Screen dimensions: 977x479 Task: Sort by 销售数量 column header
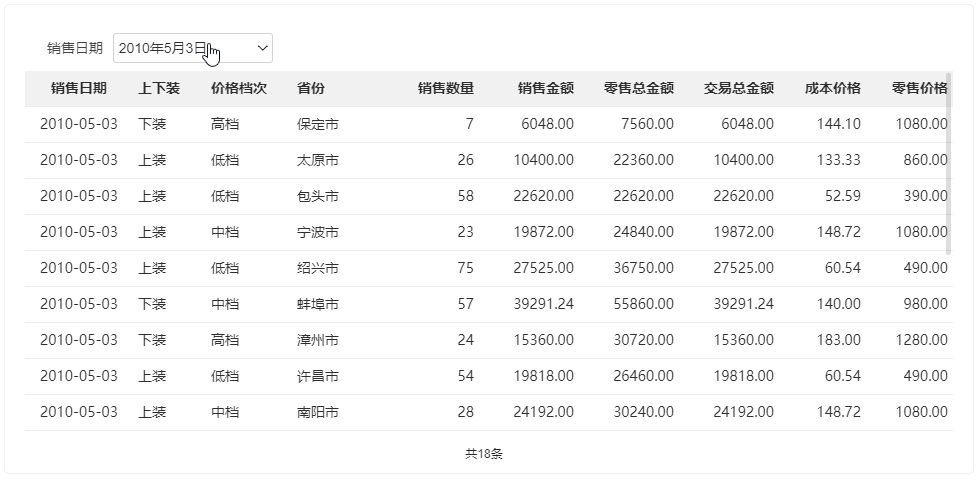tap(446, 88)
